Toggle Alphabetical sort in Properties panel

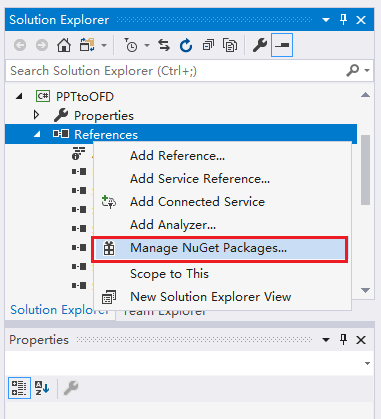[42, 388]
